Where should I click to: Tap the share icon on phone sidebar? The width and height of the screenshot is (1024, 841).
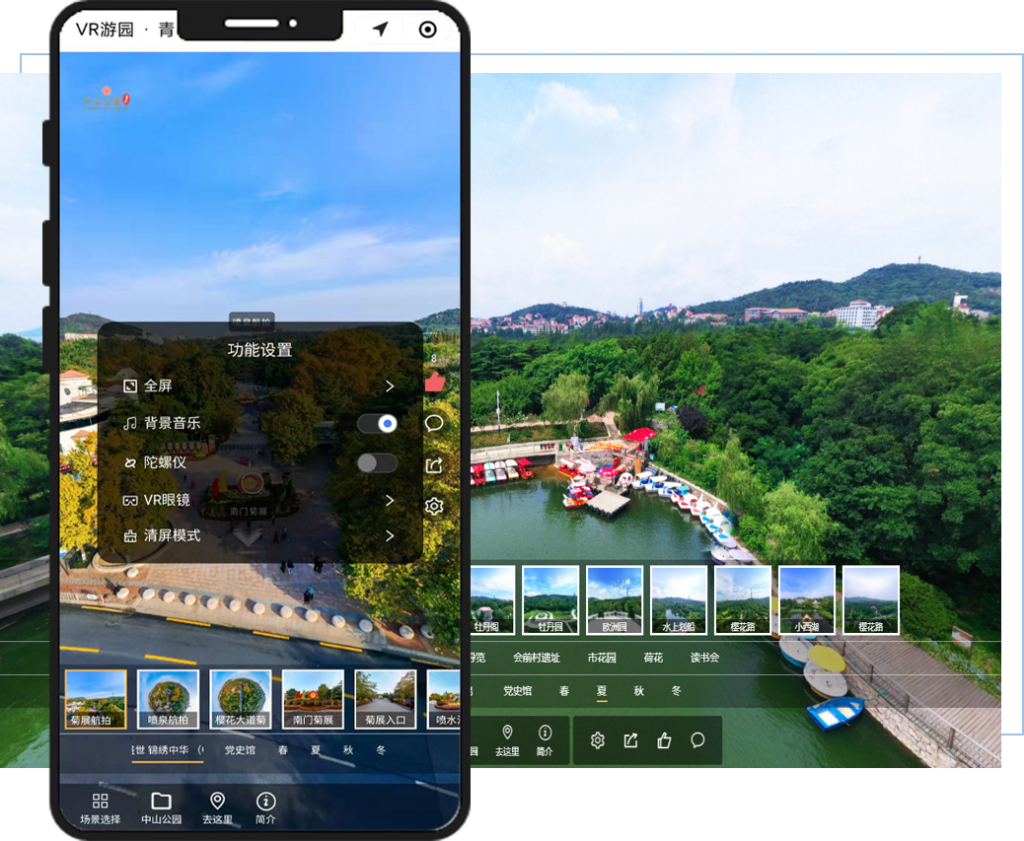tap(434, 465)
